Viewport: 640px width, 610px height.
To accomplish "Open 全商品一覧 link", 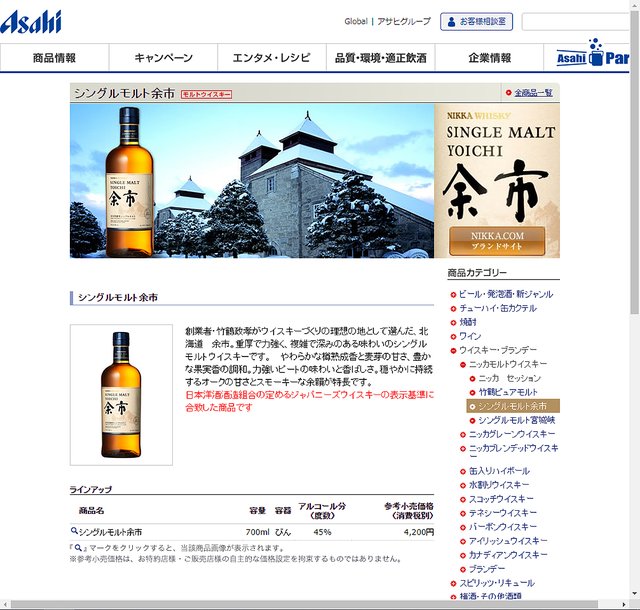I will (533, 93).
